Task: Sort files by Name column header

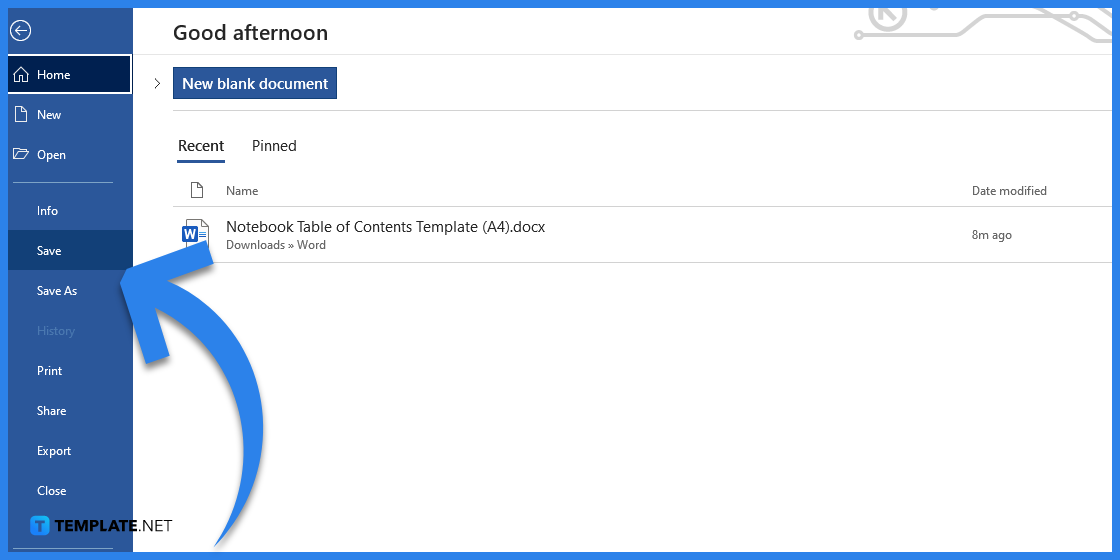Action: pyautogui.click(x=242, y=191)
